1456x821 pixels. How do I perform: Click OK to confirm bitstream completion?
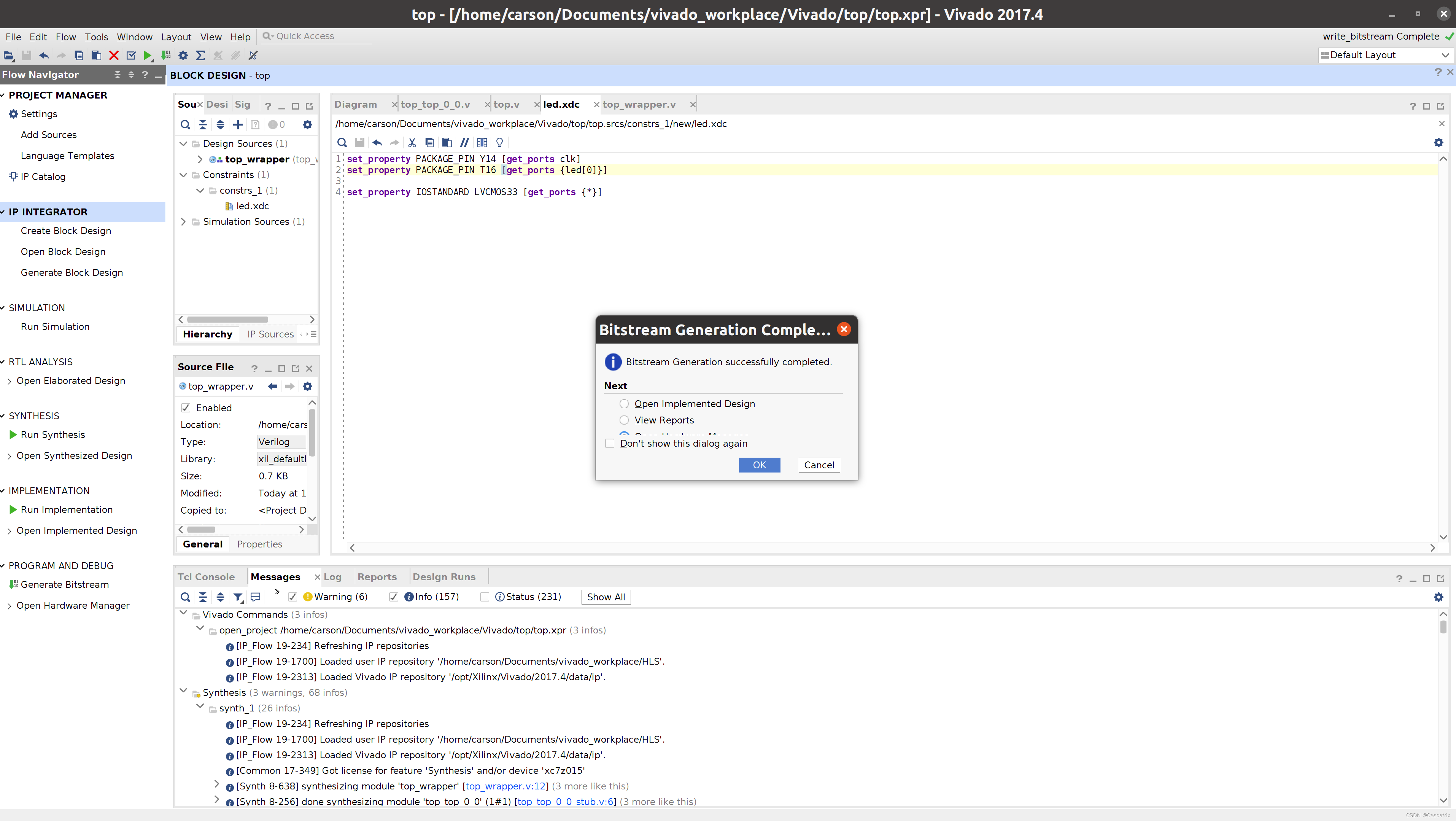[x=759, y=465]
